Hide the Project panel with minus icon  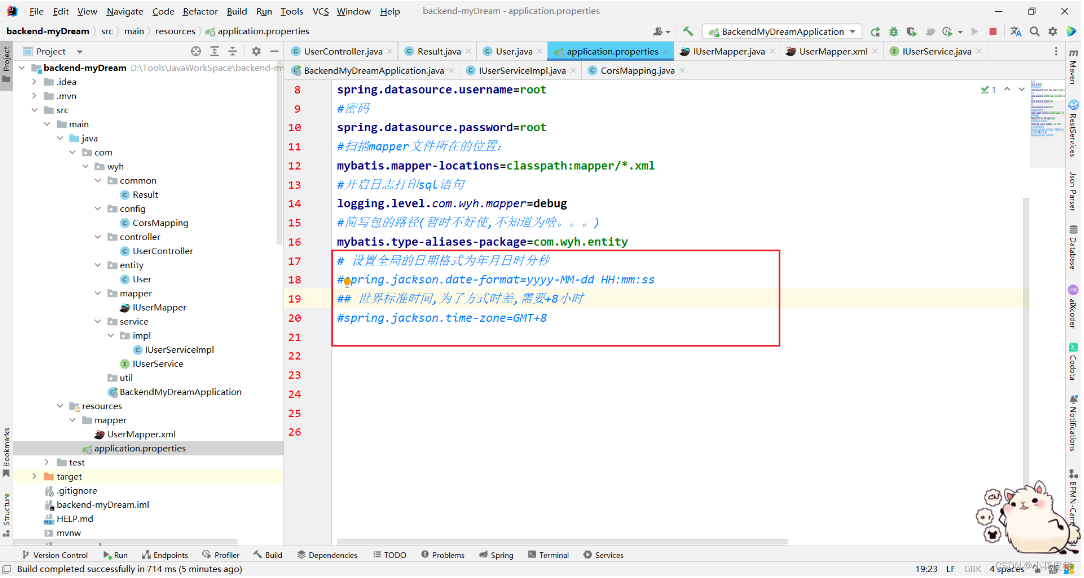click(x=274, y=51)
